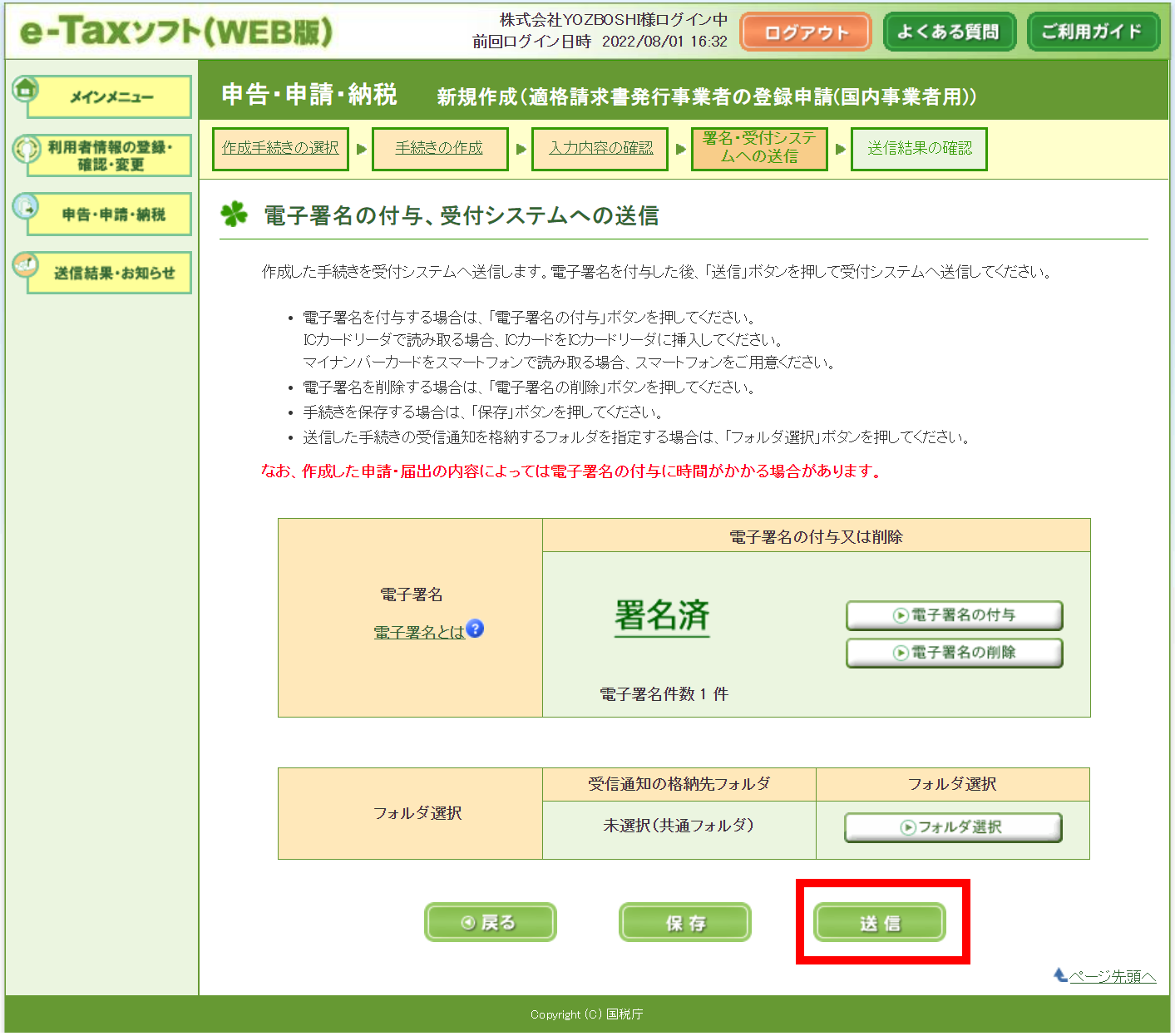Click the Copyright (C) 国税庁 footer text
Screen dimensions: 1175x1036
pos(587,1014)
